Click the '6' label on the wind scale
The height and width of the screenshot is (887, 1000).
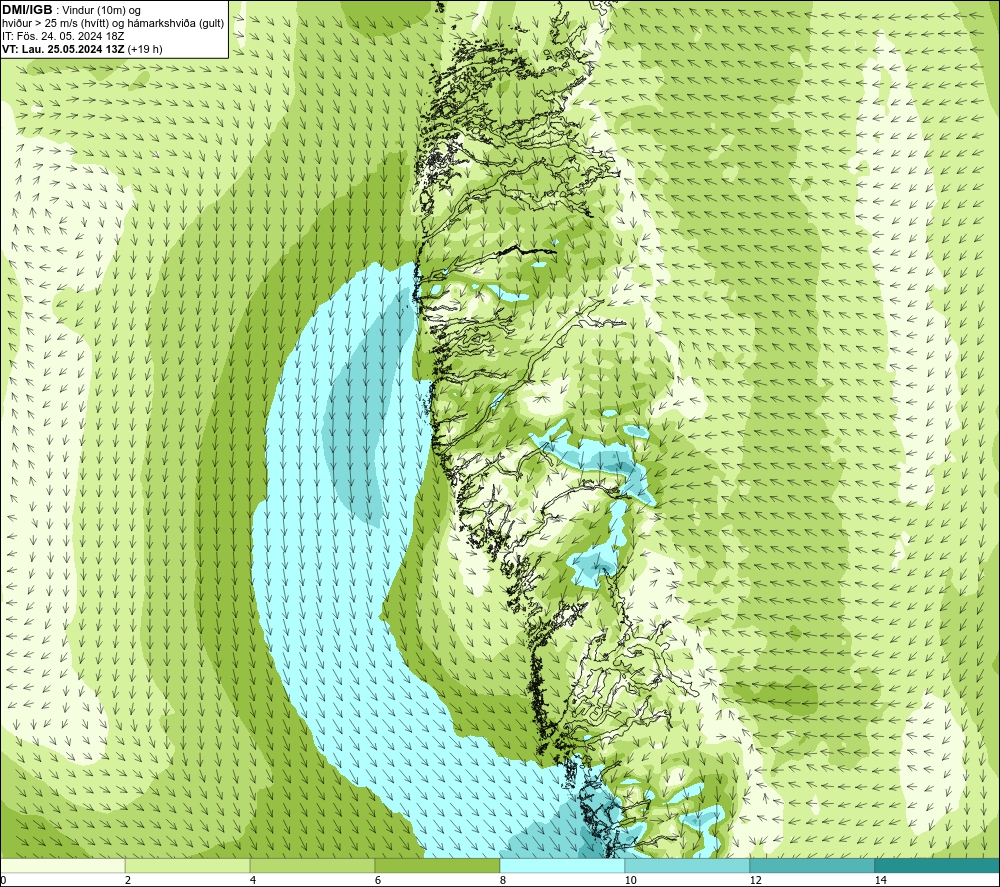(x=378, y=880)
